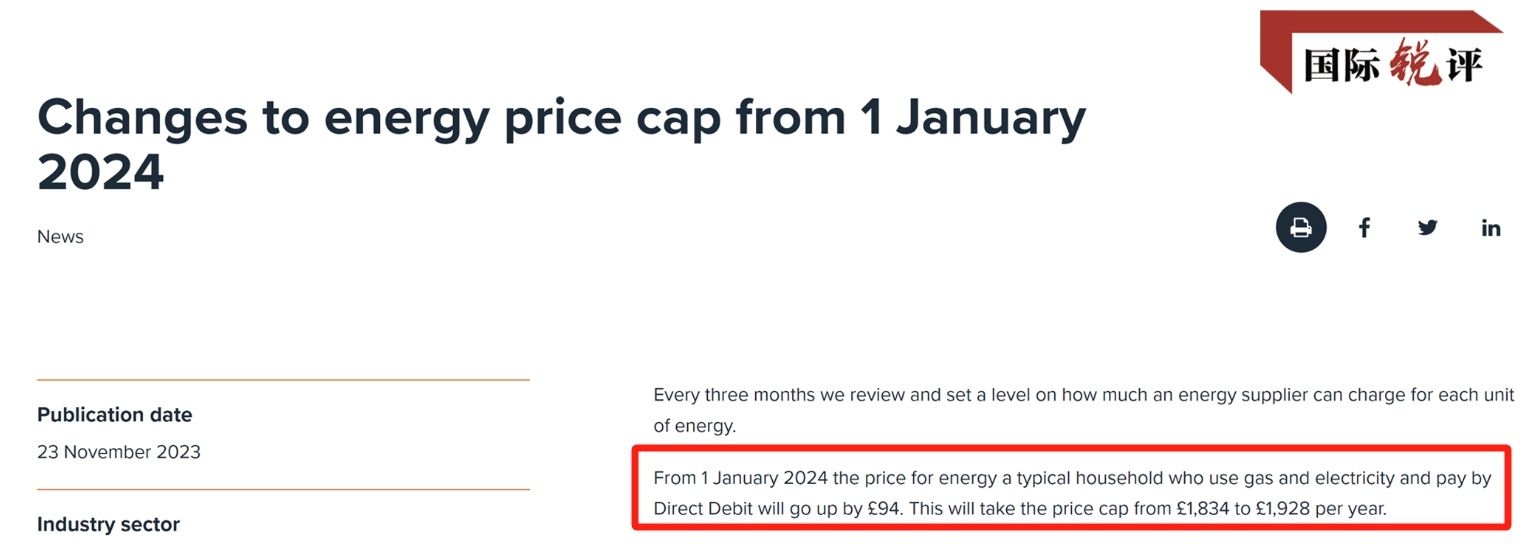Open the 'Industry sector' section heading
The width and height of the screenshot is (1529, 548).
click(108, 525)
